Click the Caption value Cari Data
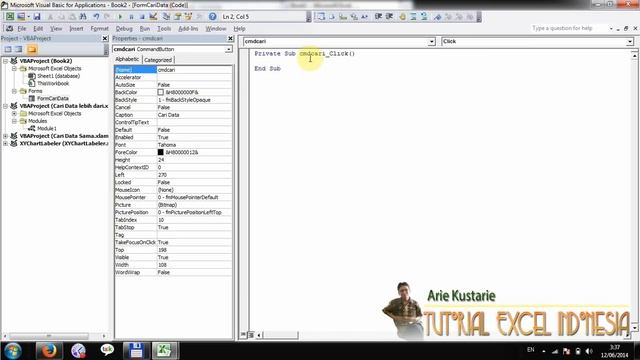The width and height of the screenshot is (640, 360). pos(169,115)
